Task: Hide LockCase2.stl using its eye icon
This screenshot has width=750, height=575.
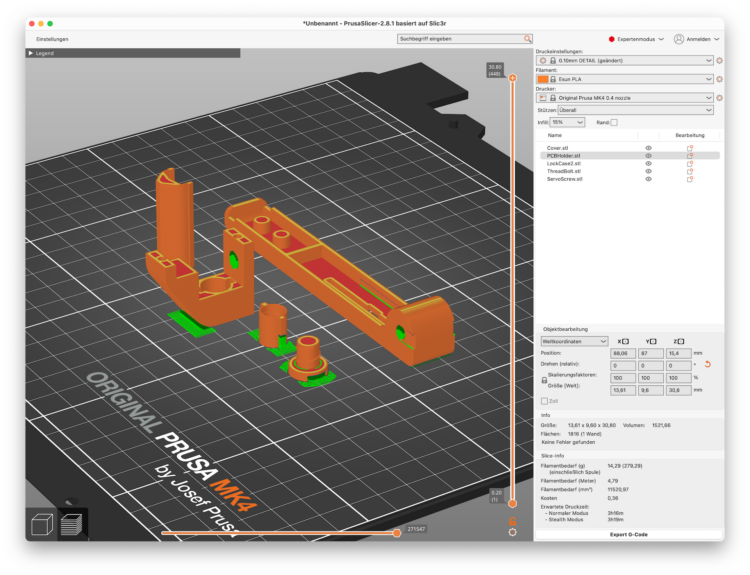Action: pyautogui.click(x=648, y=163)
